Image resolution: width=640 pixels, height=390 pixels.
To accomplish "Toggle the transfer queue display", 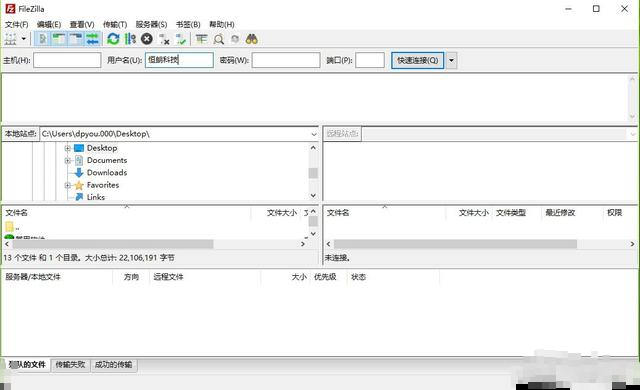I will 92,39.
